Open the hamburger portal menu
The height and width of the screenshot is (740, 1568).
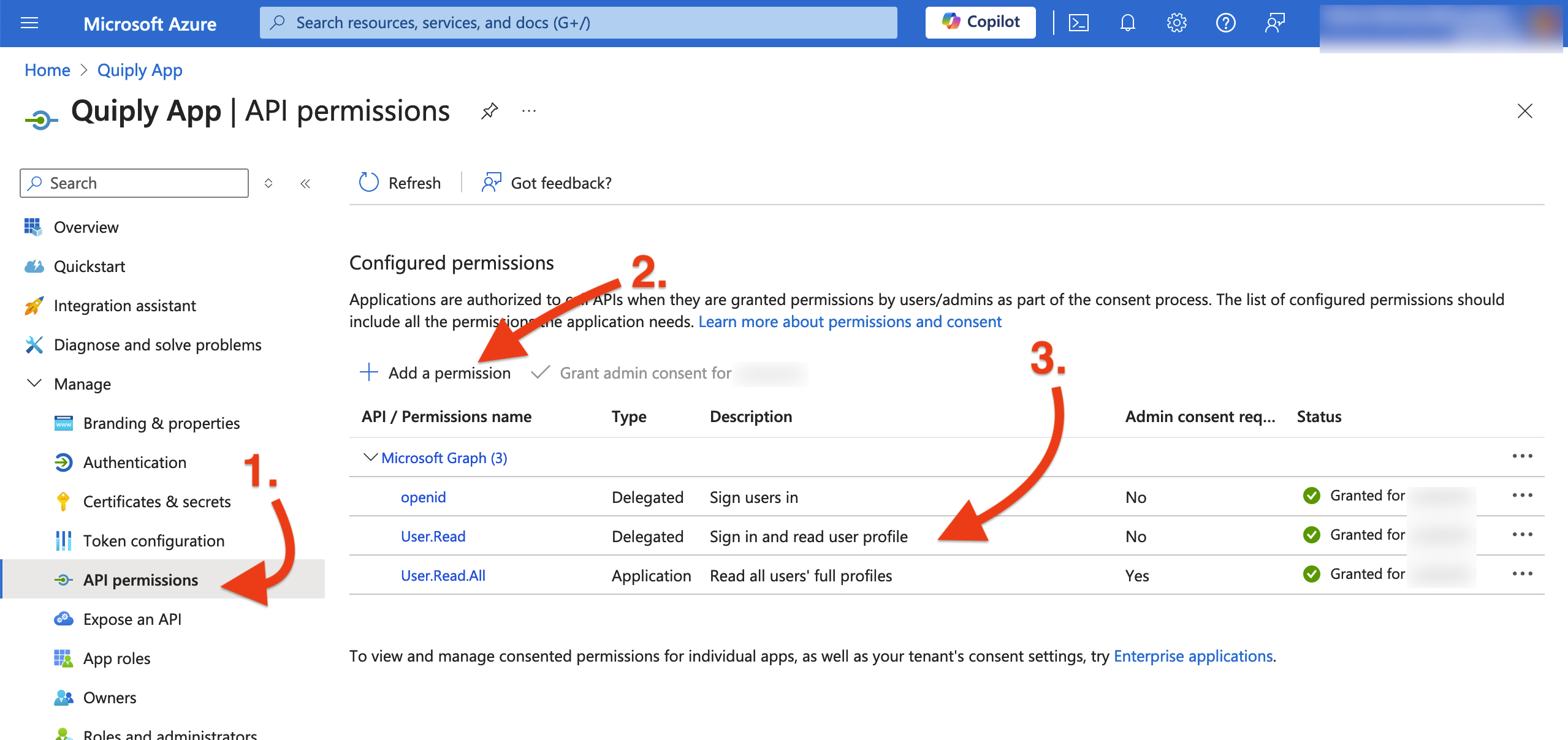pos(29,23)
